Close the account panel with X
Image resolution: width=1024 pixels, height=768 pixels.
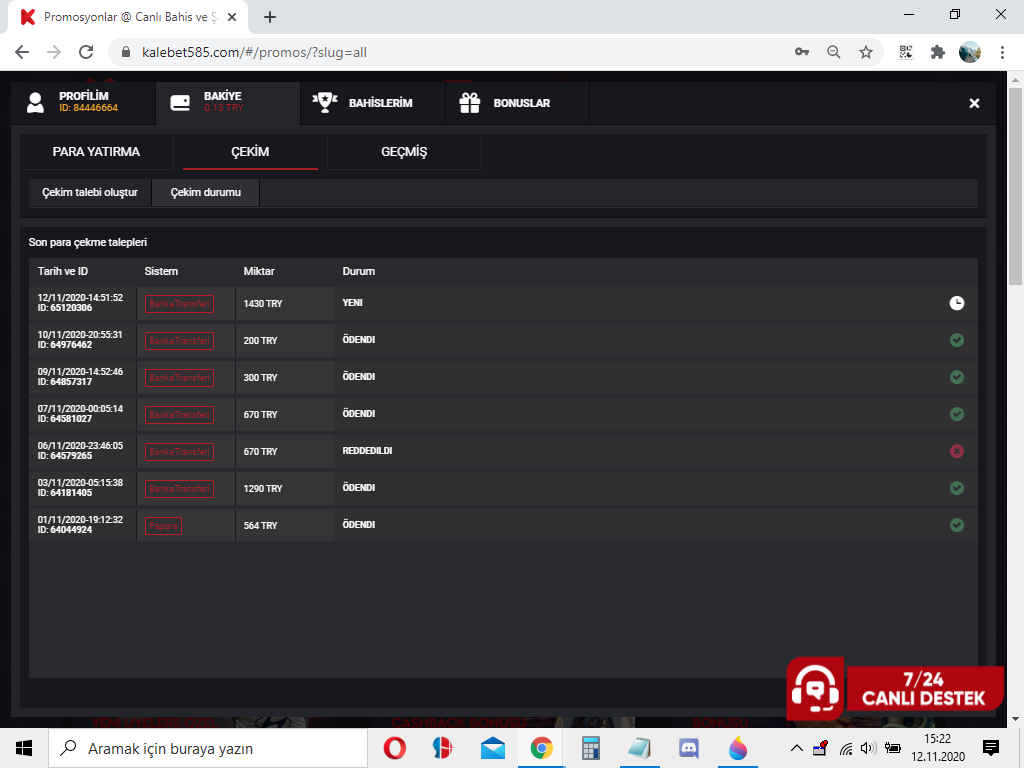coord(974,103)
